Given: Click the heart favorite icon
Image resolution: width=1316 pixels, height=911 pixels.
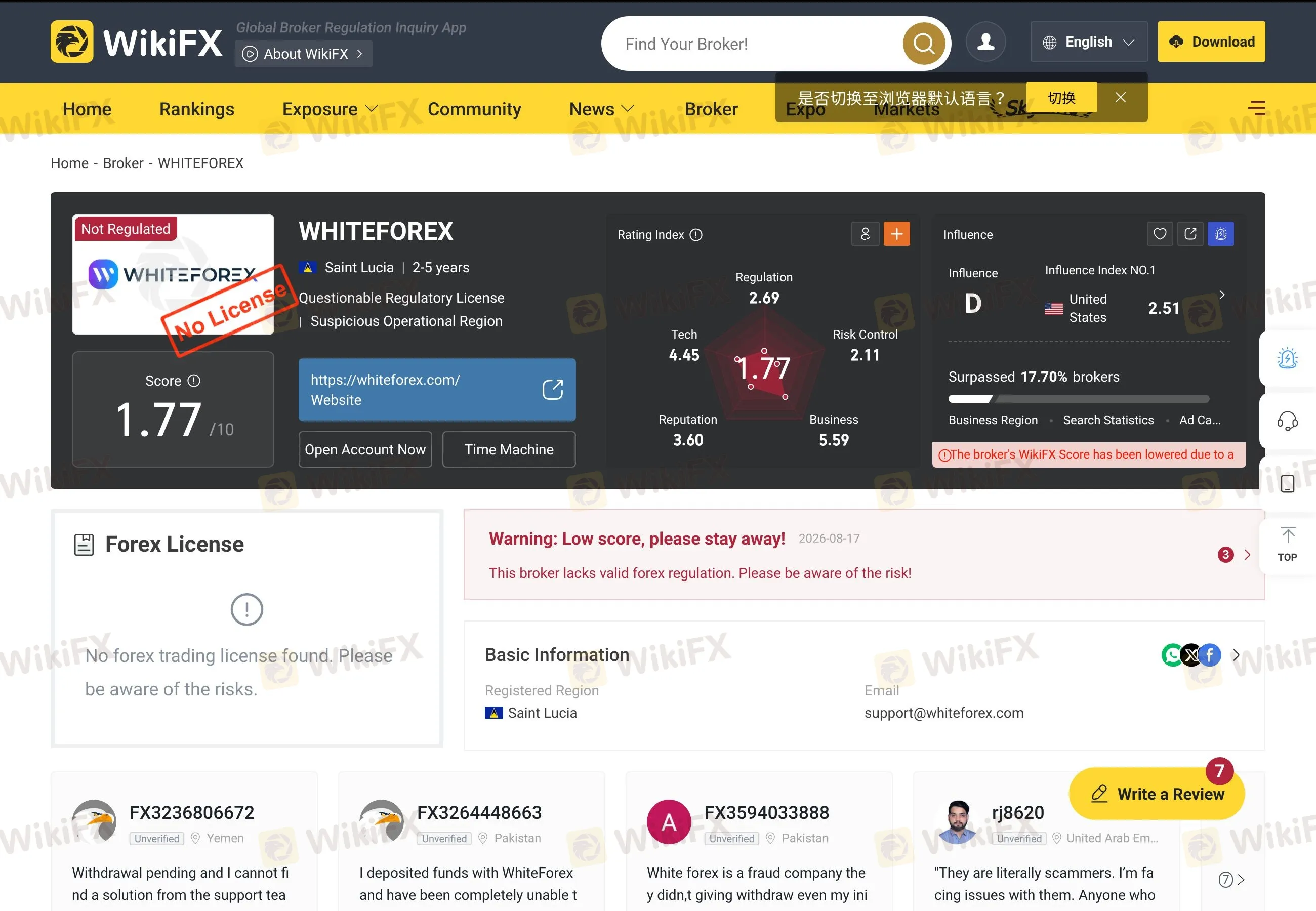Looking at the screenshot, I should (x=1160, y=234).
